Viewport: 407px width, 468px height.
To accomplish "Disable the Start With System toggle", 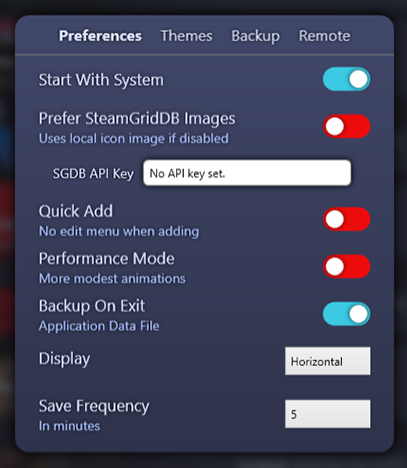I will (346, 79).
